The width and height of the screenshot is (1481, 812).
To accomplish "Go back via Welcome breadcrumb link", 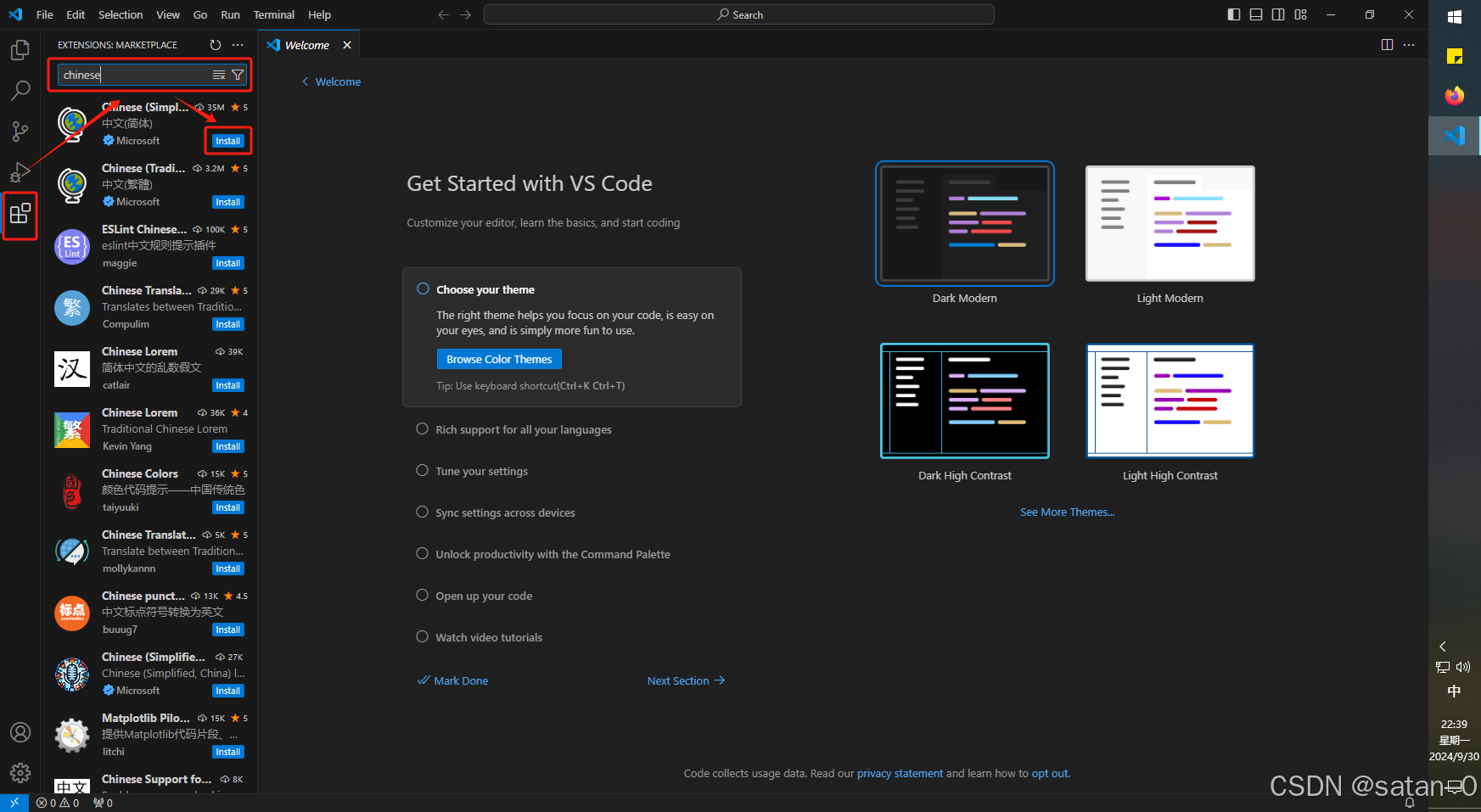I will tap(331, 81).
